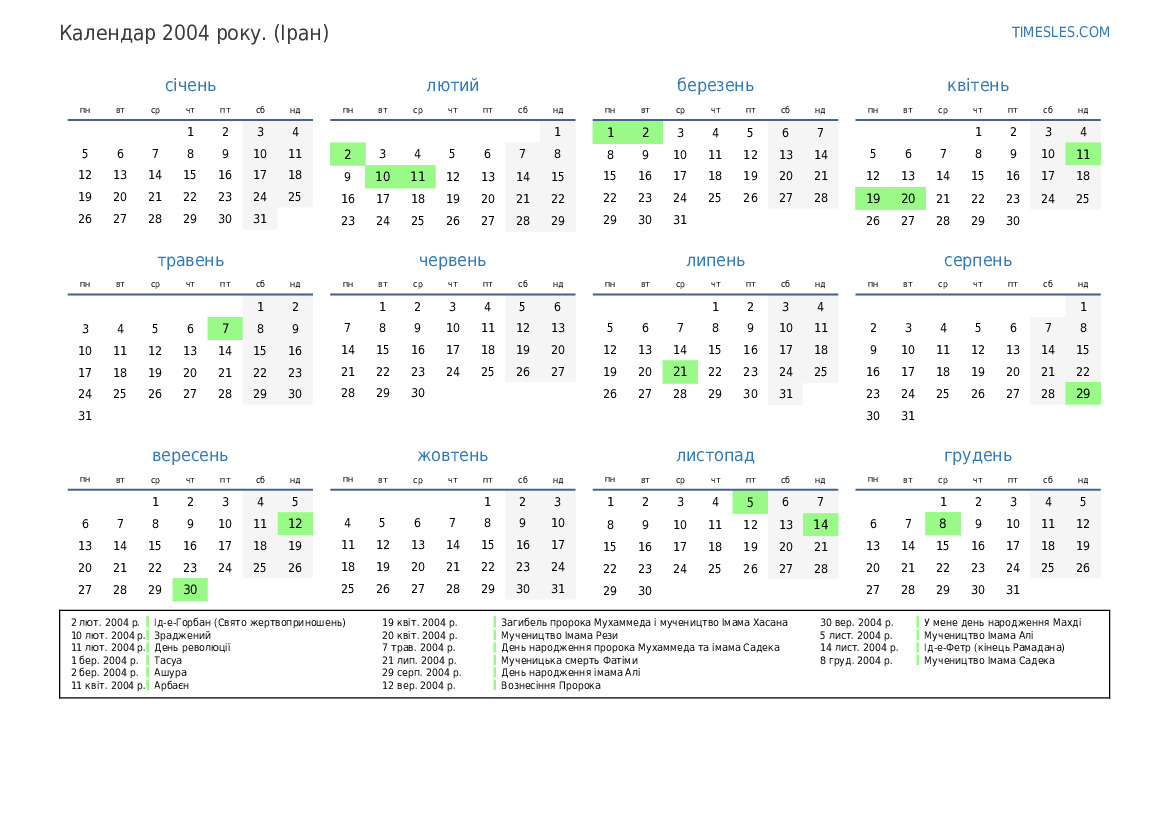This screenshot has width=1169, height=827.
Task: Select highlighted 30 in вересень
Action: [x=190, y=590]
